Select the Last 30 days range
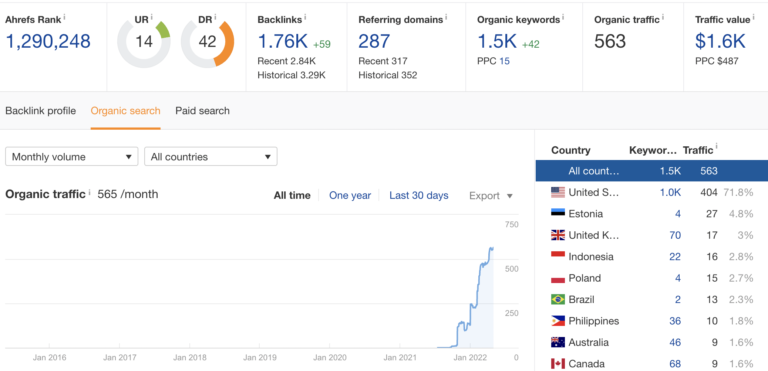Viewport: 768px width, 371px height. pyautogui.click(x=419, y=196)
